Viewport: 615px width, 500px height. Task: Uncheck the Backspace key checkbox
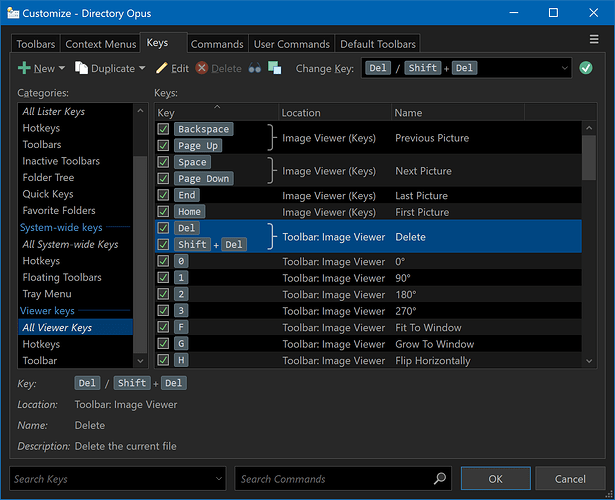(x=163, y=129)
